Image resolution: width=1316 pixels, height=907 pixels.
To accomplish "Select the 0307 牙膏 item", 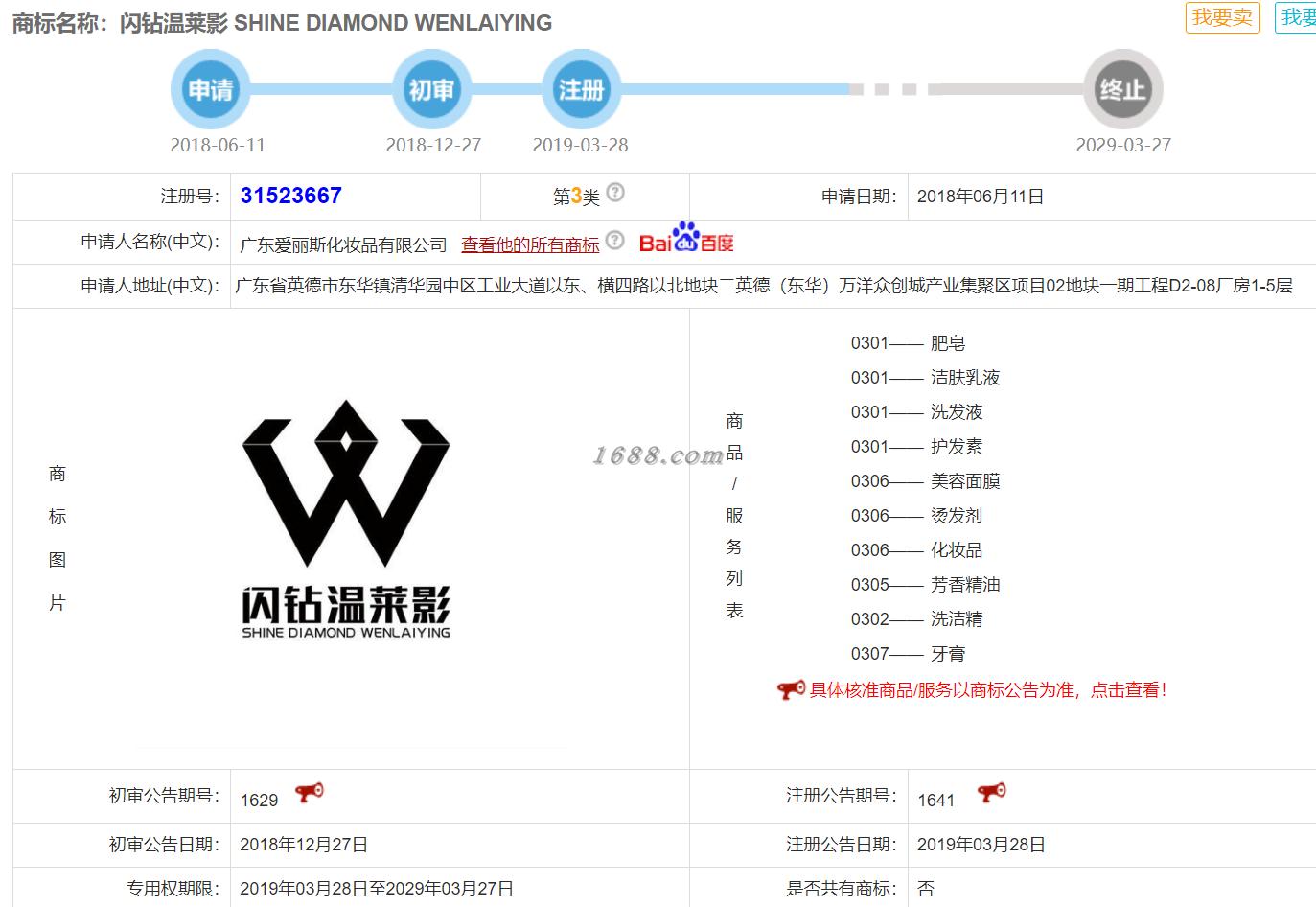I will coord(908,654).
